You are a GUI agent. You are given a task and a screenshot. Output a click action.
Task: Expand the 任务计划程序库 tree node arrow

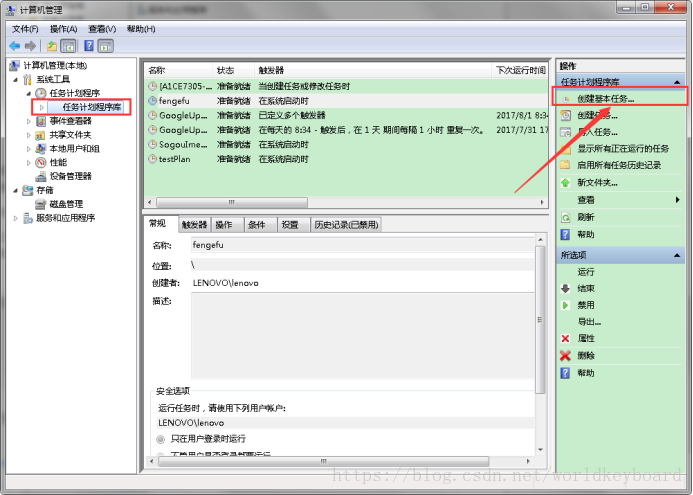(x=42, y=107)
